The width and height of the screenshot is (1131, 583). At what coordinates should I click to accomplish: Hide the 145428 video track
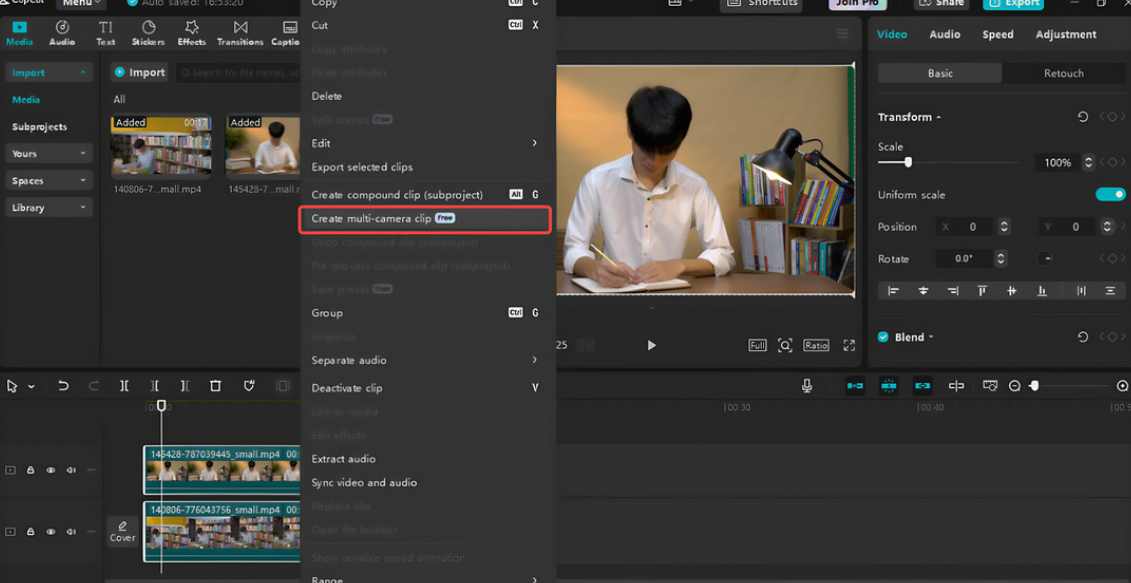click(50, 470)
